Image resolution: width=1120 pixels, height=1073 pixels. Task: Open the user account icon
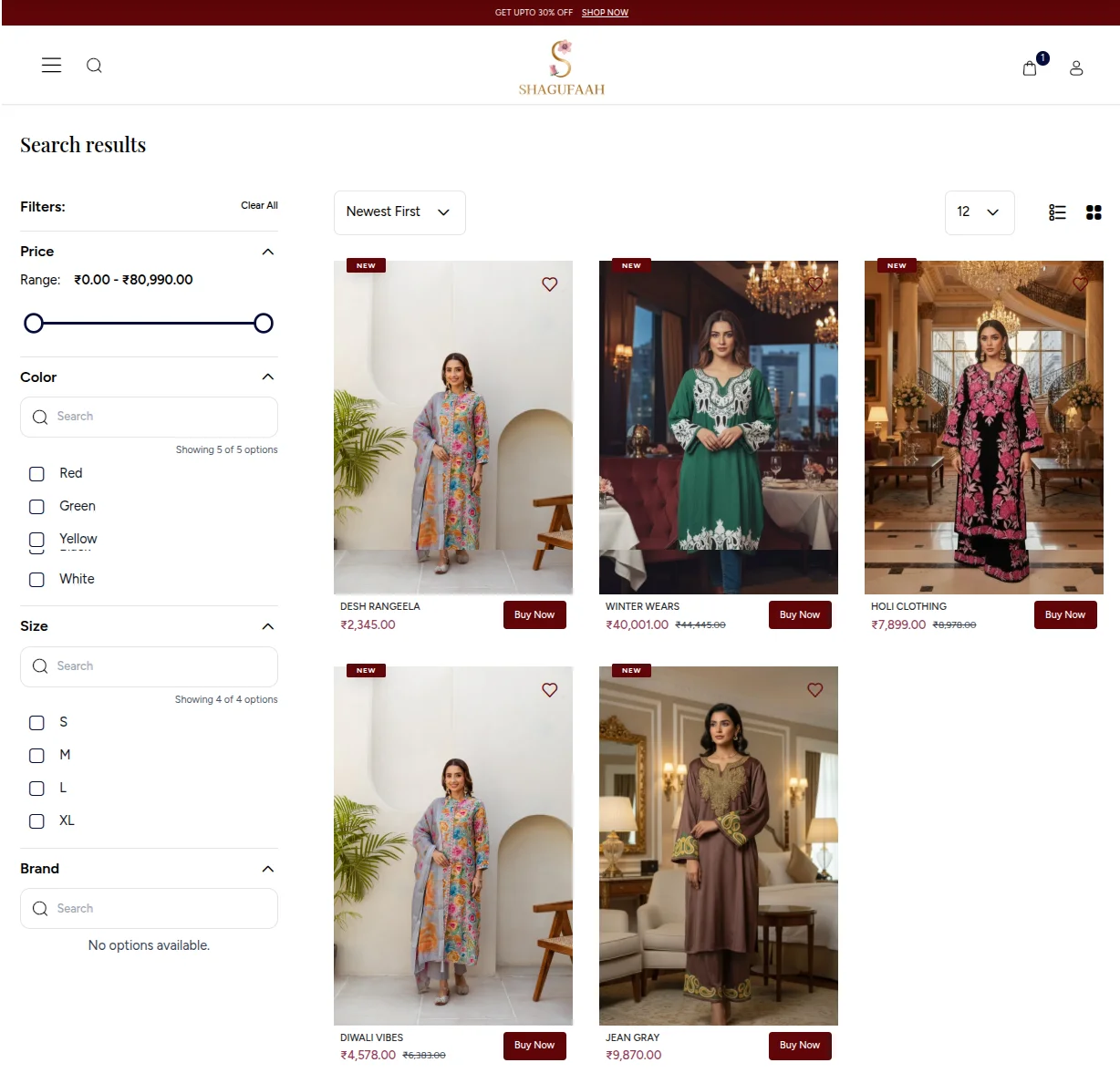coord(1076,68)
